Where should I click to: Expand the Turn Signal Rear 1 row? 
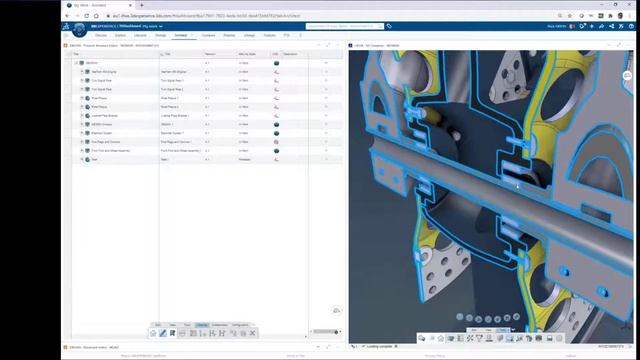tap(82, 80)
